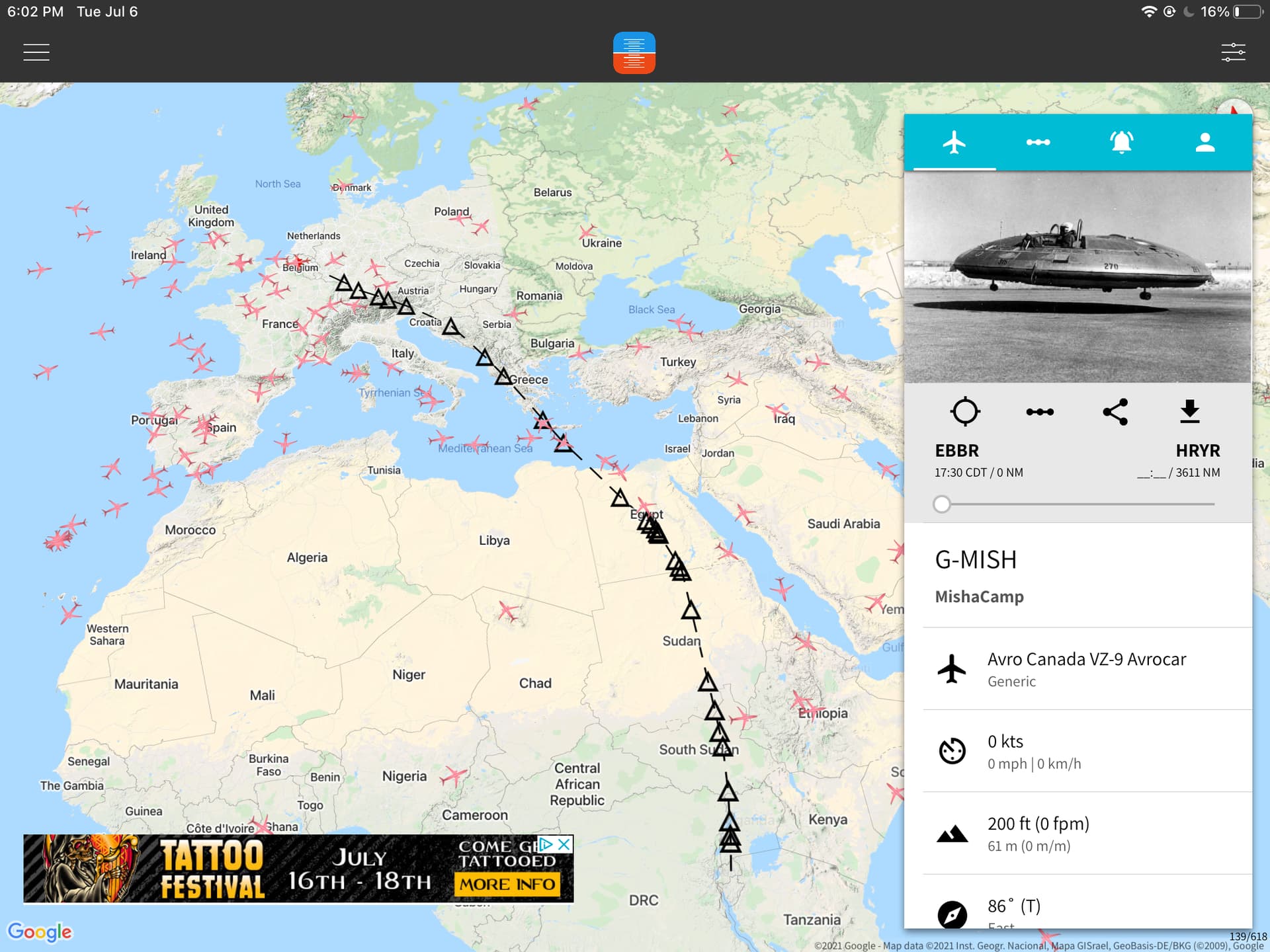The height and width of the screenshot is (952, 1270).
Task: Download the flight data with download icon
Action: coord(1189,411)
